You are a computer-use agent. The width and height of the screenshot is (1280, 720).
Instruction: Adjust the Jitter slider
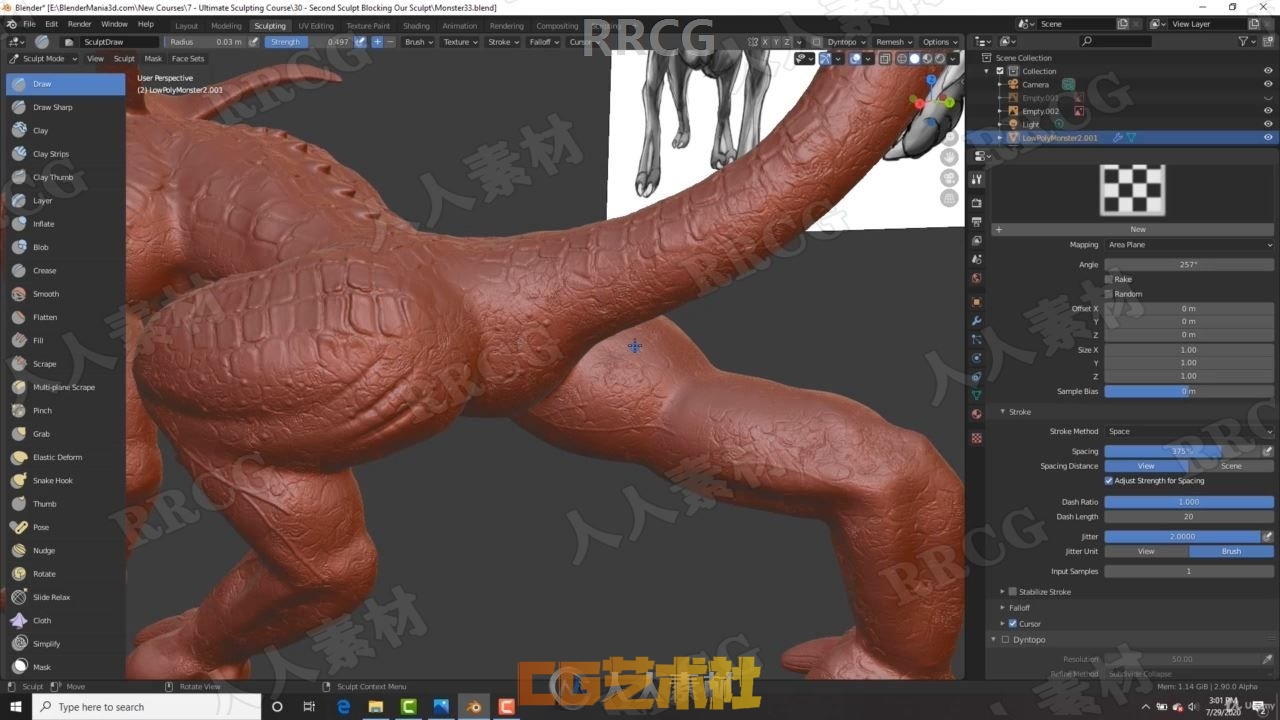(x=1182, y=536)
